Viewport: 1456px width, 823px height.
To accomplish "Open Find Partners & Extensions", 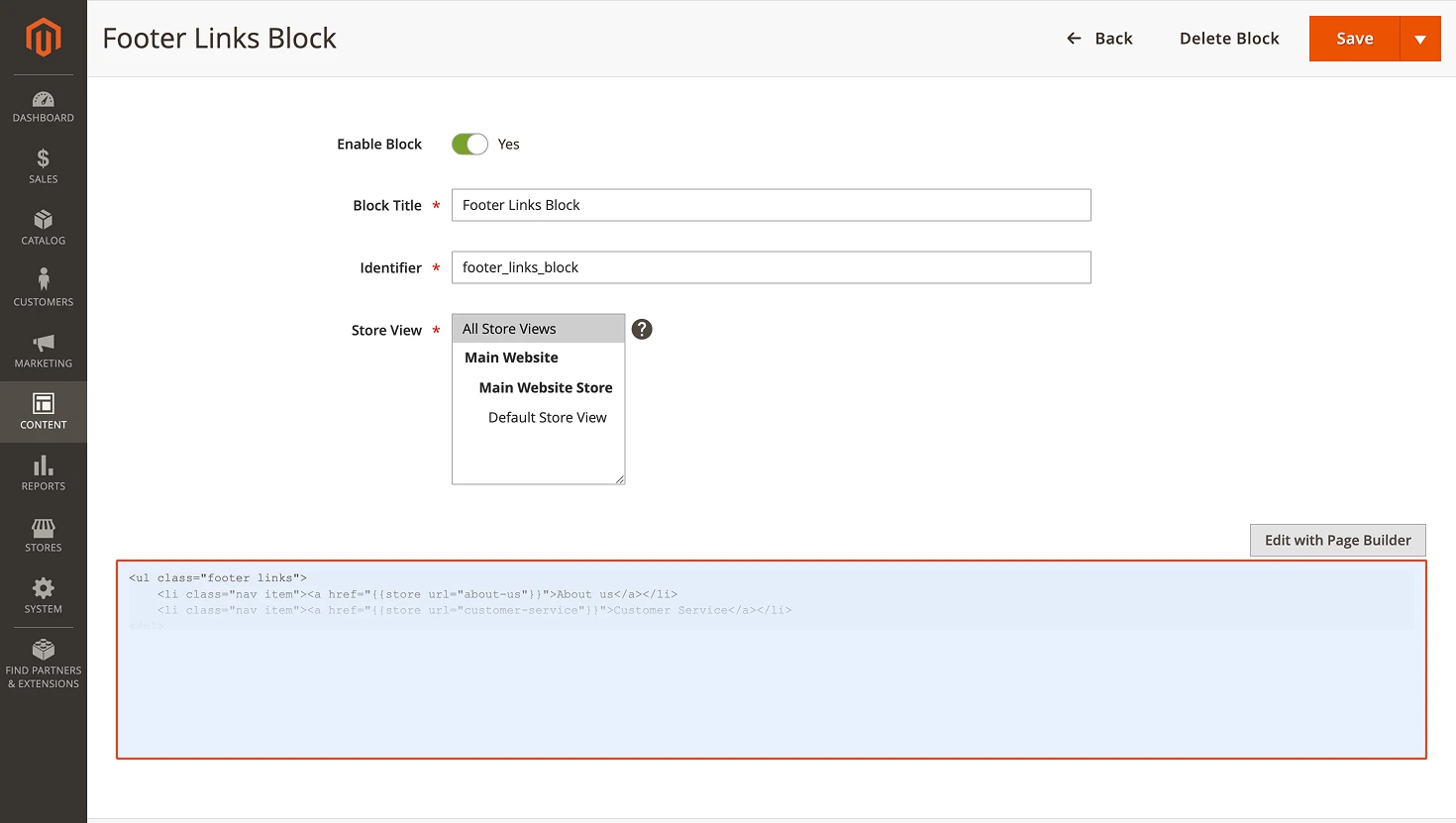I will point(43,662).
